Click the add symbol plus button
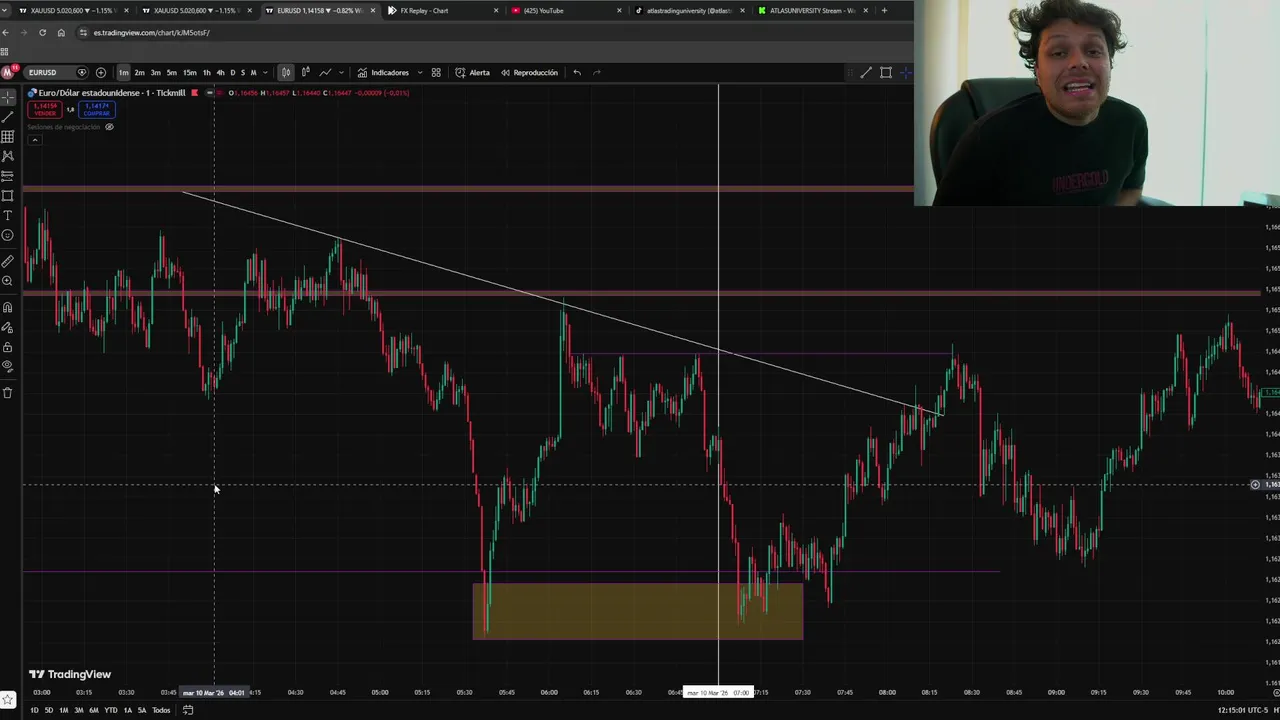This screenshot has width=1280, height=720. [101, 72]
